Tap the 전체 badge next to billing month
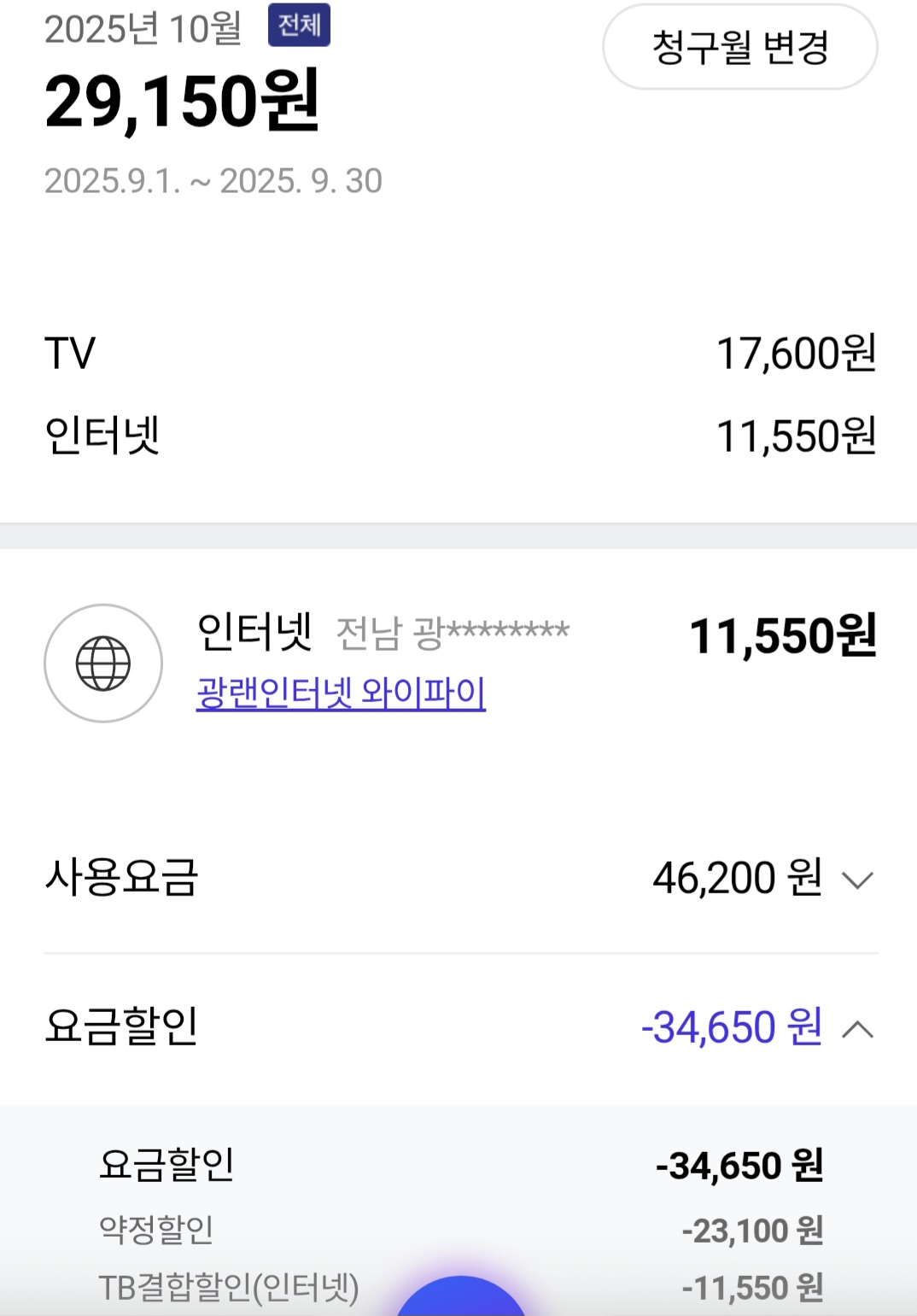 (x=299, y=26)
